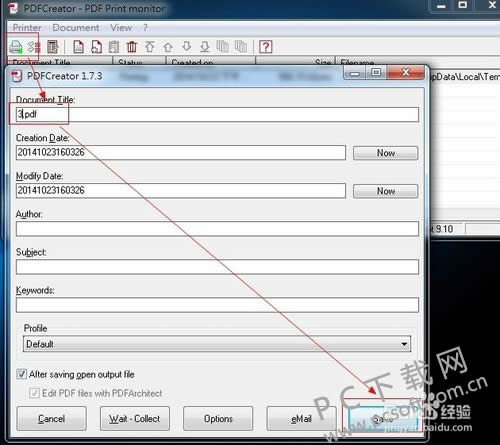Click the greyed clipboard save icon in toolbar
Viewport: 500px width, 445px height.
point(114,47)
